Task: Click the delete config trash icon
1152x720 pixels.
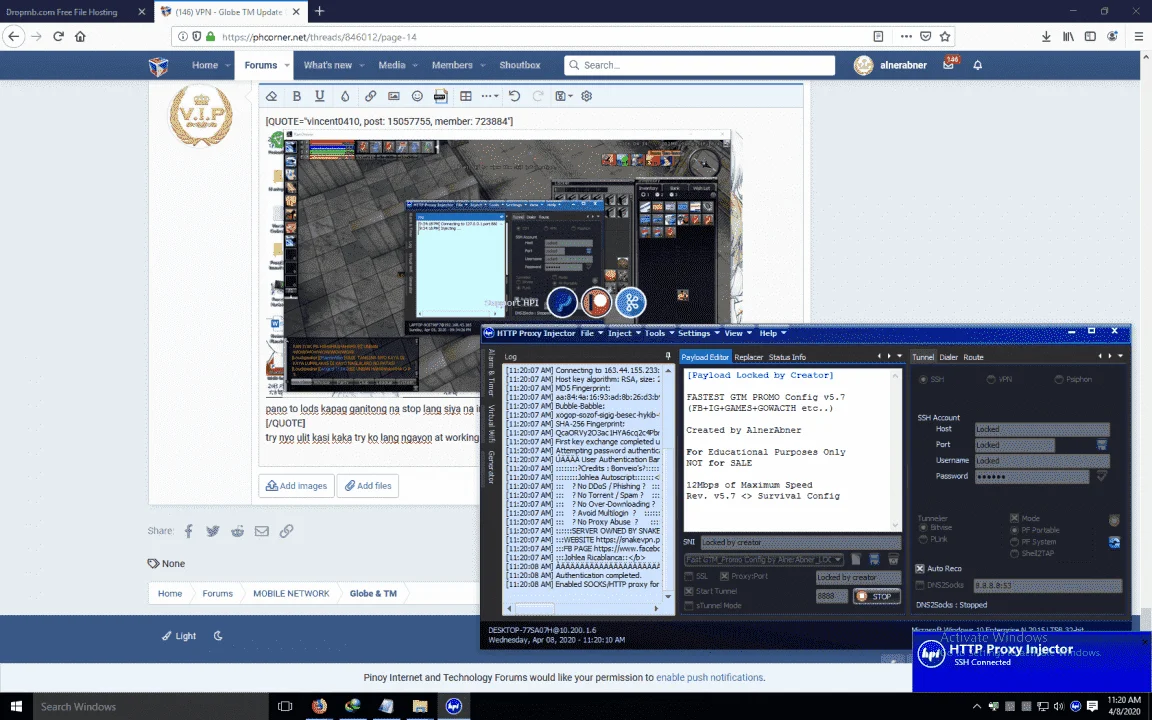Action: pos(893,560)
